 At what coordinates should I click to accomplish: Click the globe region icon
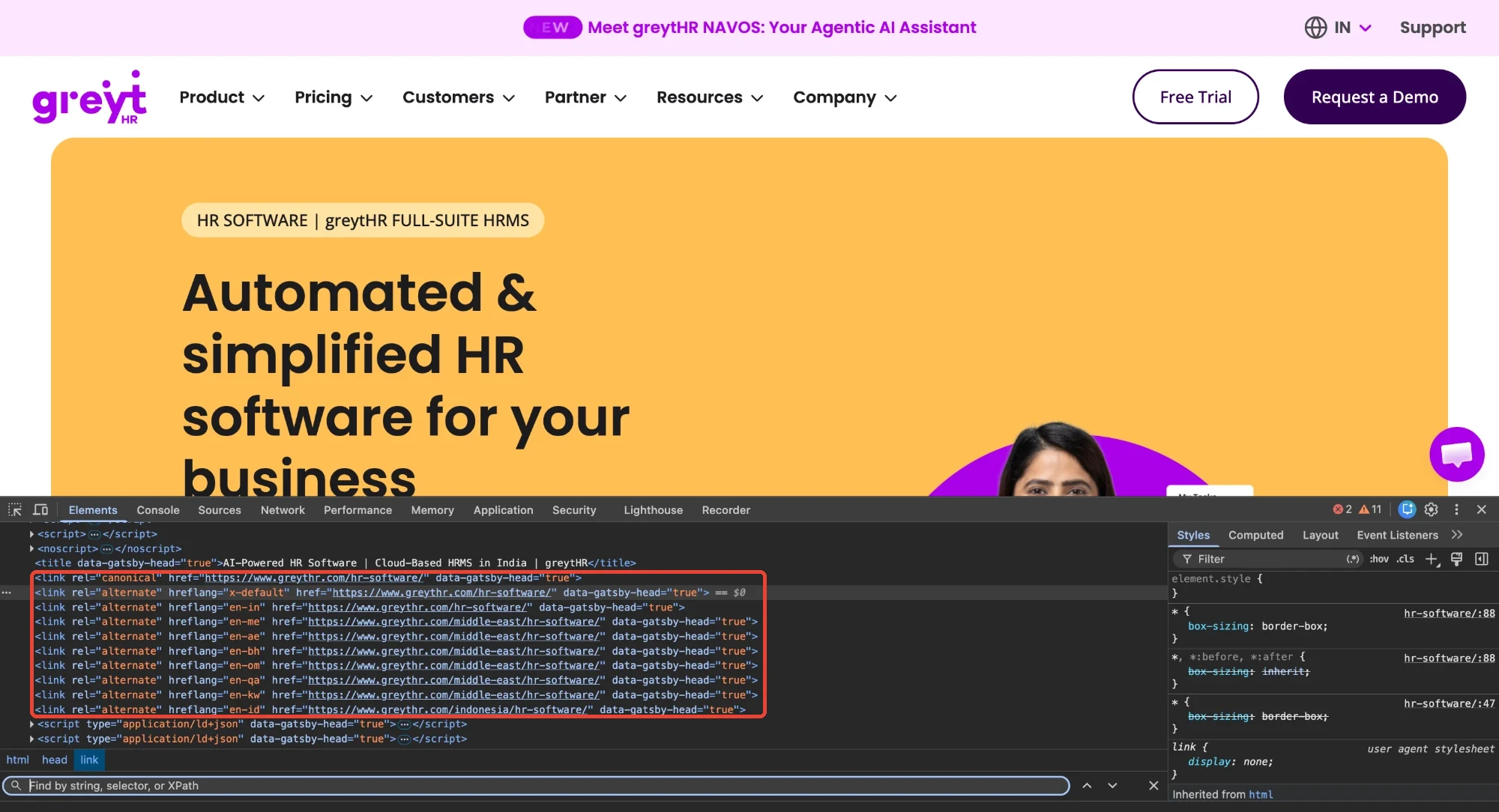[1315, 28]
